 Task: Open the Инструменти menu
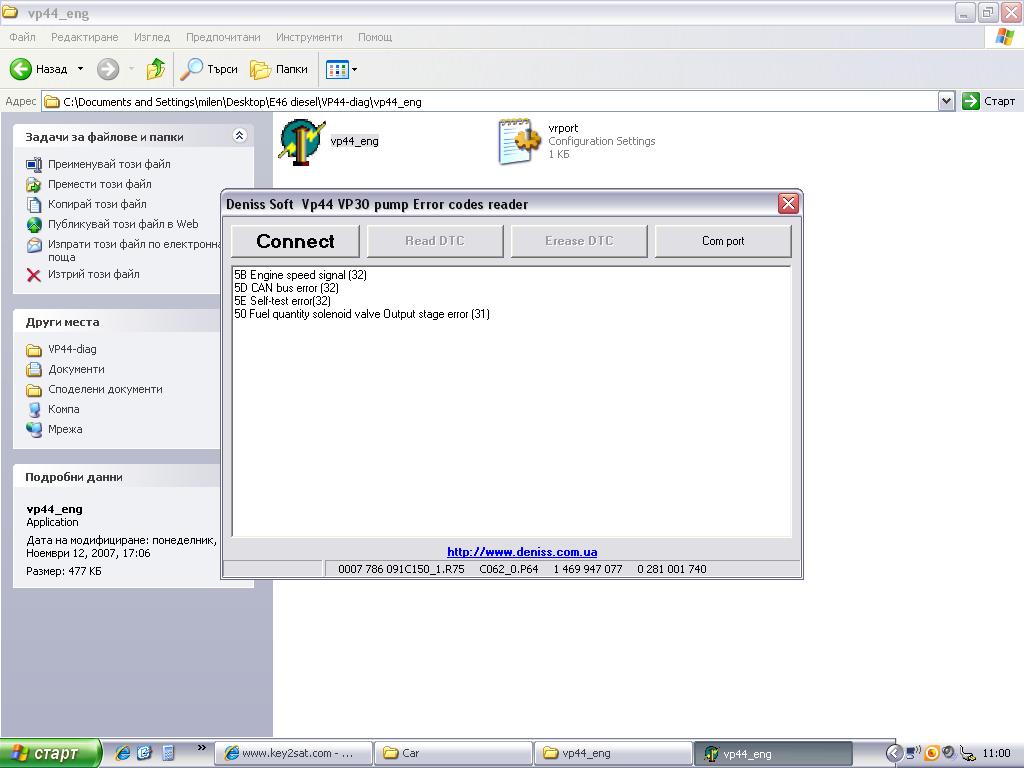[x=309, y=37]
